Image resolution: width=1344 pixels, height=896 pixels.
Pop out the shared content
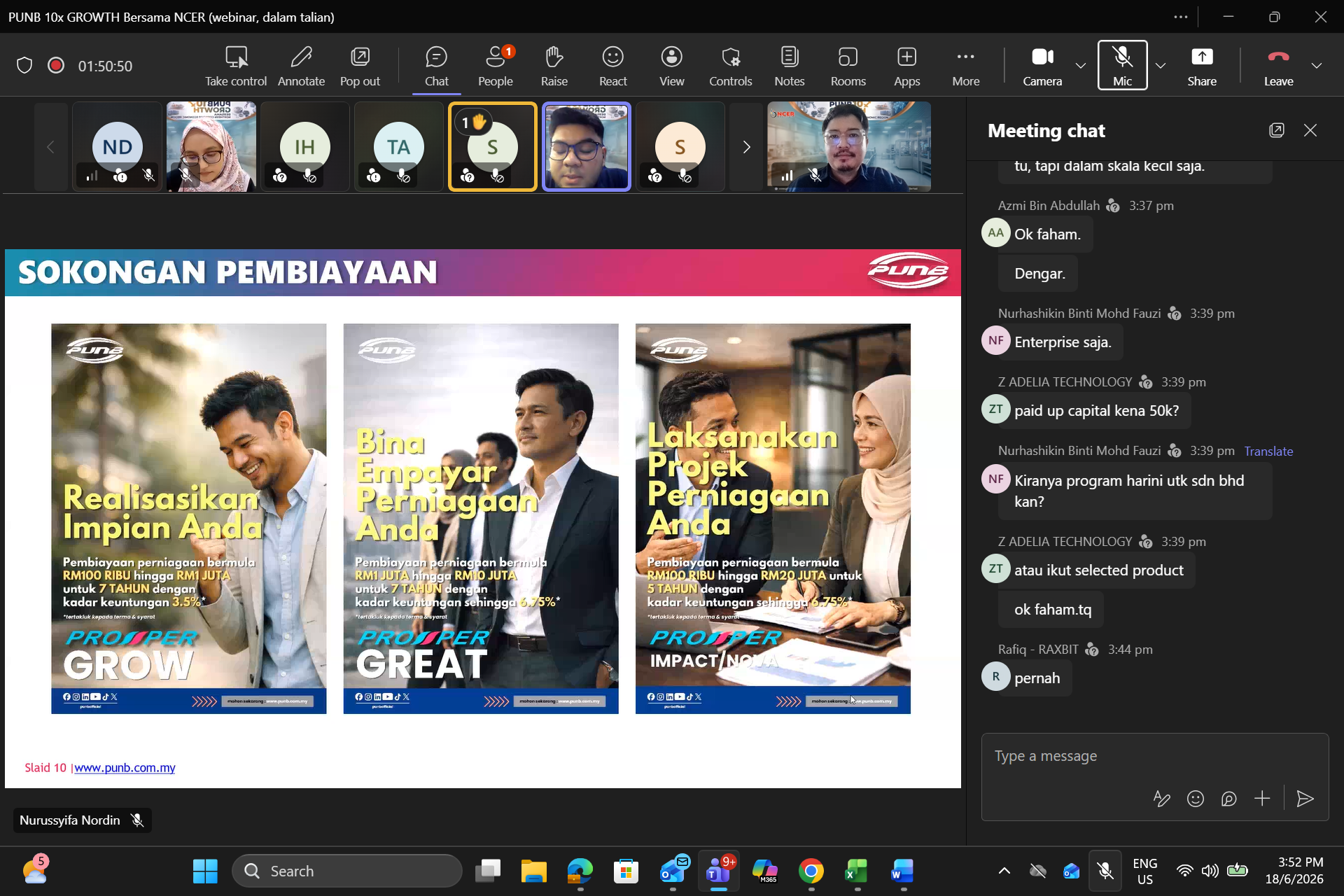click(360, 66)
